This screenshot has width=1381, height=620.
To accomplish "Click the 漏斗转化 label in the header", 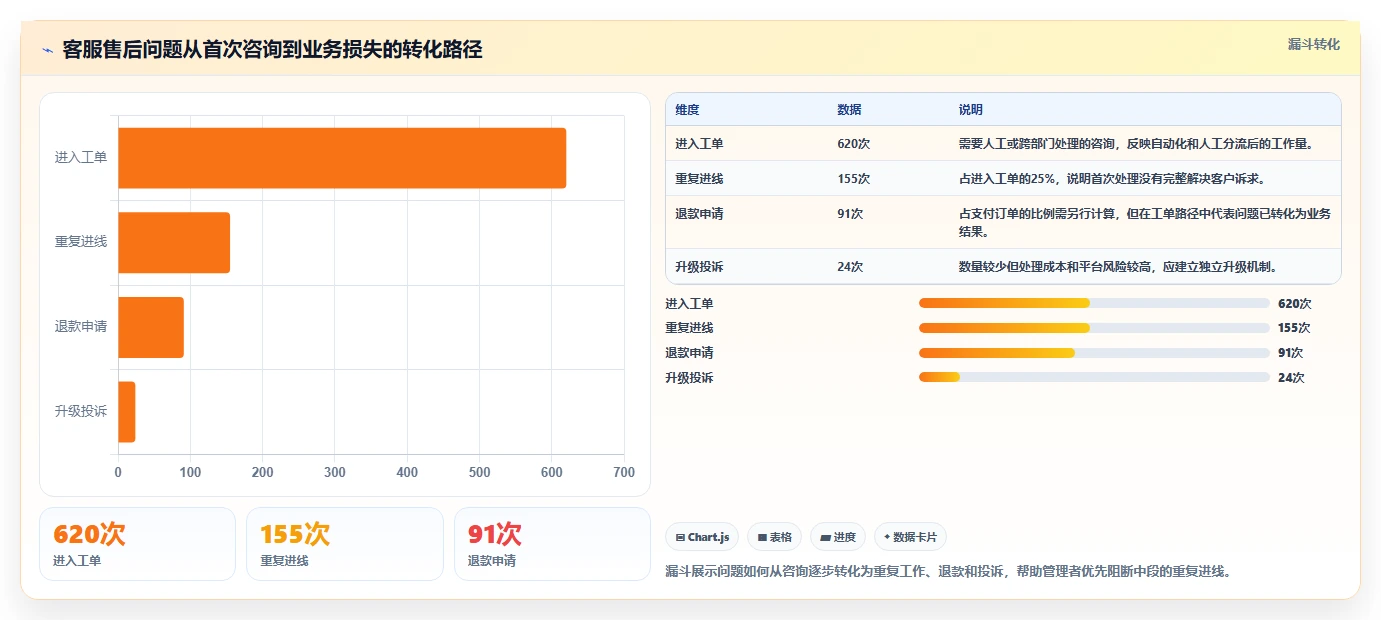I will point(1313,45).
